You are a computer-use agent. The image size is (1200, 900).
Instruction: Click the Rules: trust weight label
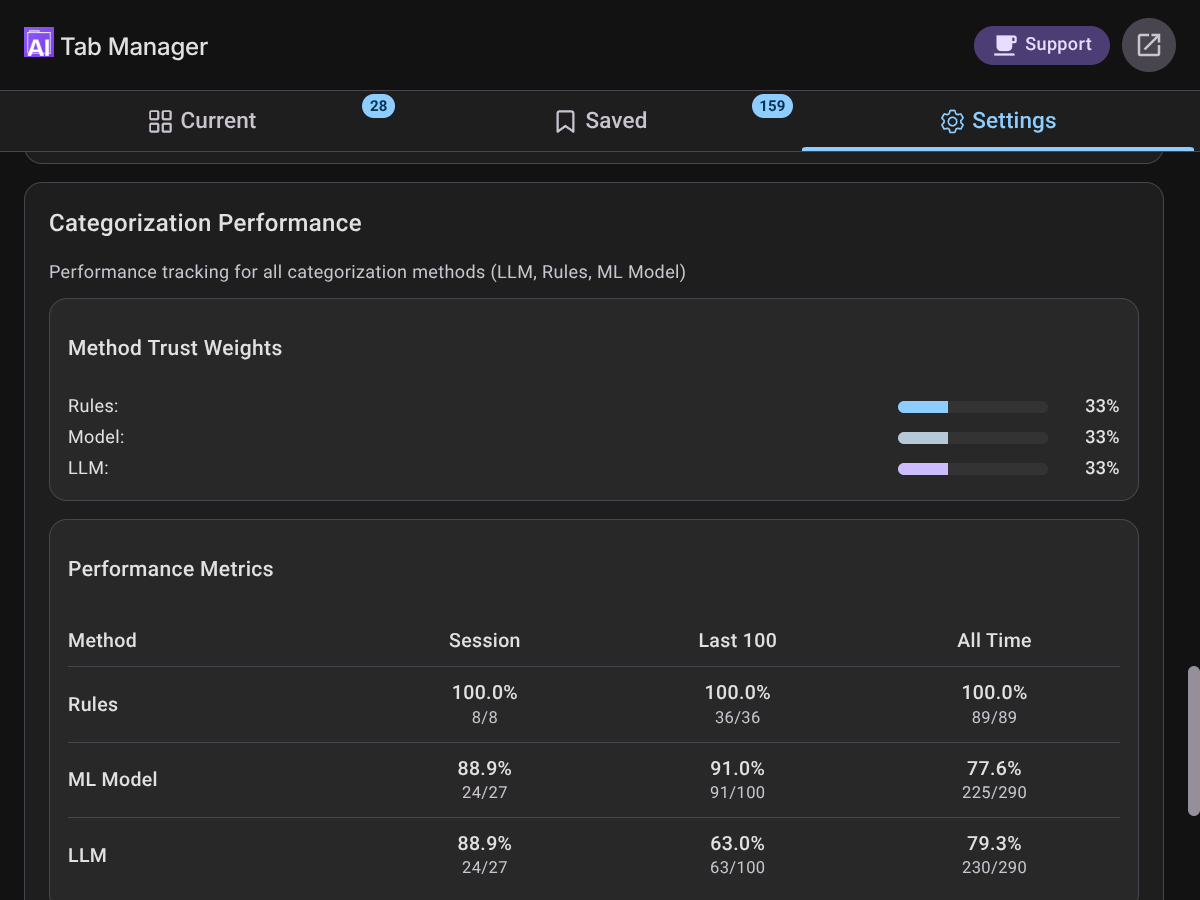(x=93, y=407)
